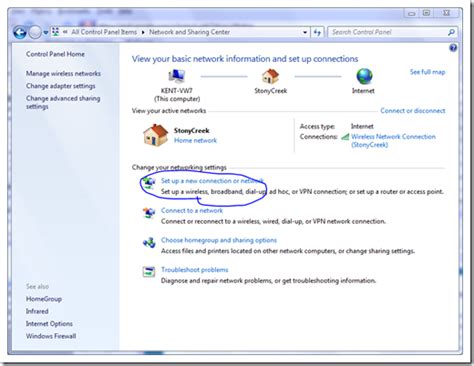The height and width of the screenshot is (366, 474).
Task: Open Choose homegroup and sharing options
Action: 219,240
